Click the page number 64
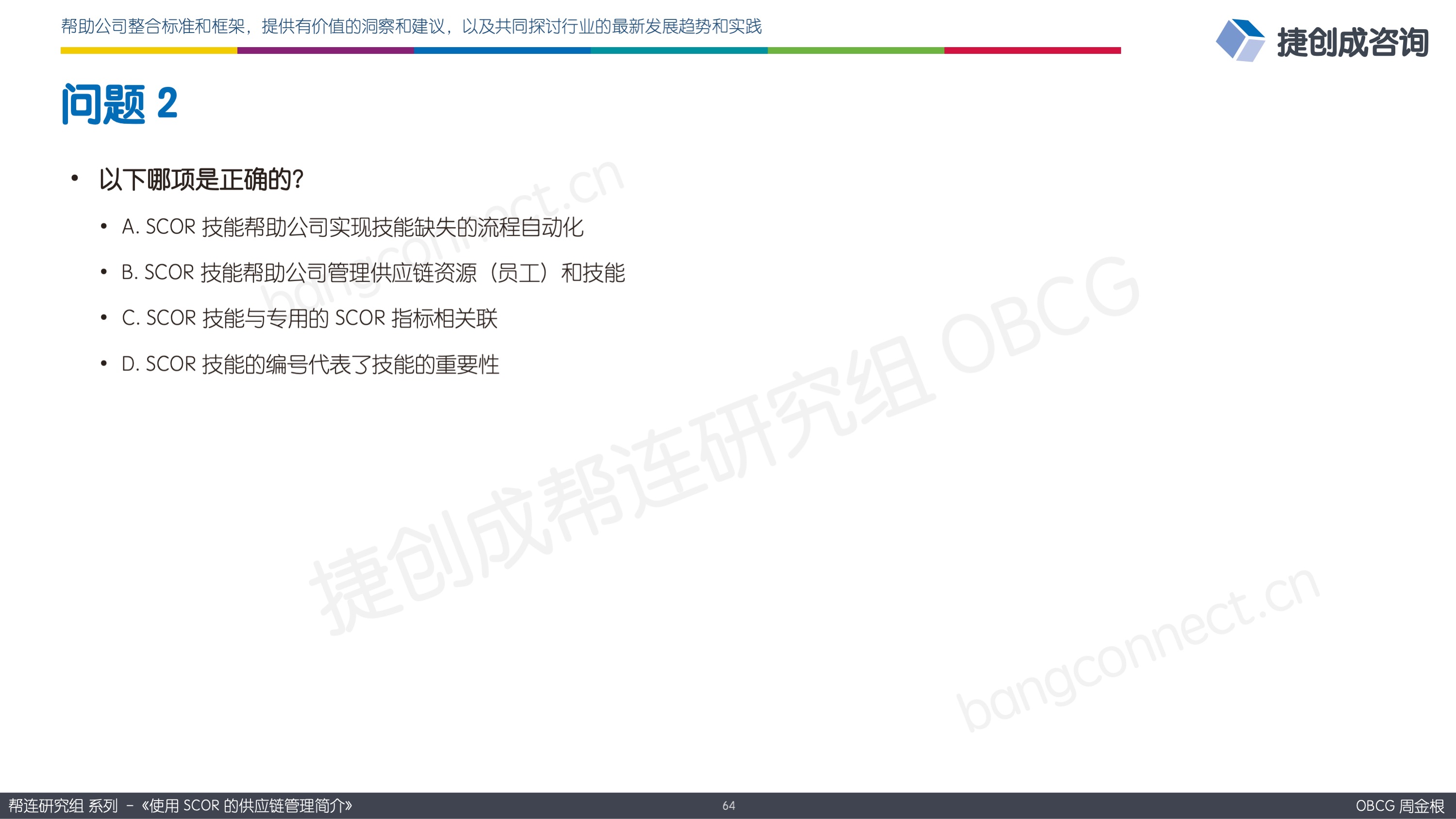1456x819 pixels. point(729,806)
